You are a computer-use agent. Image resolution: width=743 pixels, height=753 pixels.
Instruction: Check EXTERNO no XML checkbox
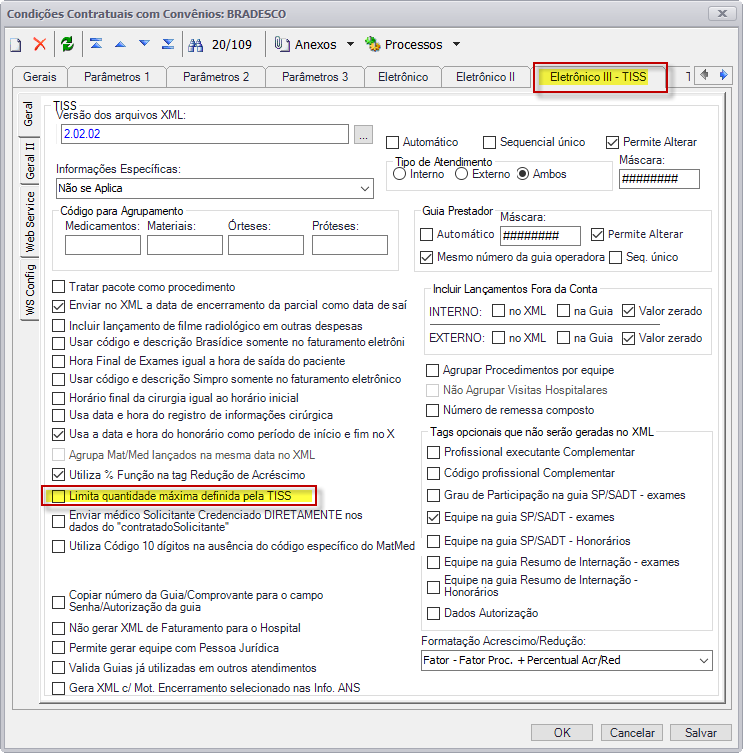(x=499, y=338)
